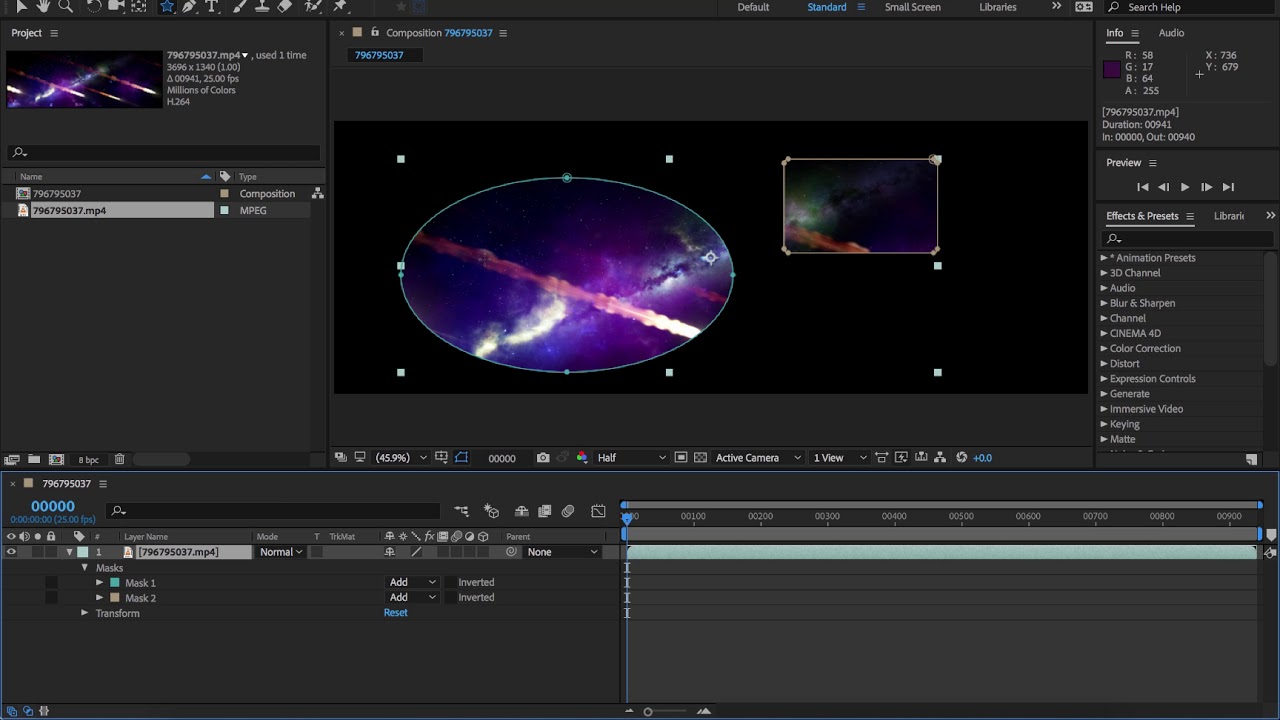Open the Mask 2 mode dropdown showing Add
This screenshot has width=1280, height=720.
point(412,597)
